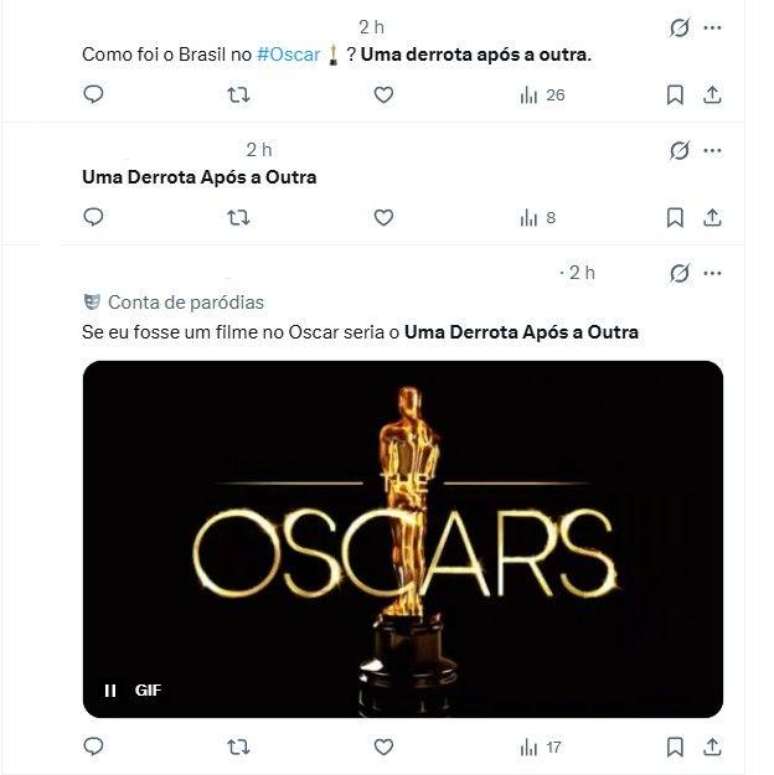Bookmark the Brasil no Oscar tweet

[x=675, y=95]
